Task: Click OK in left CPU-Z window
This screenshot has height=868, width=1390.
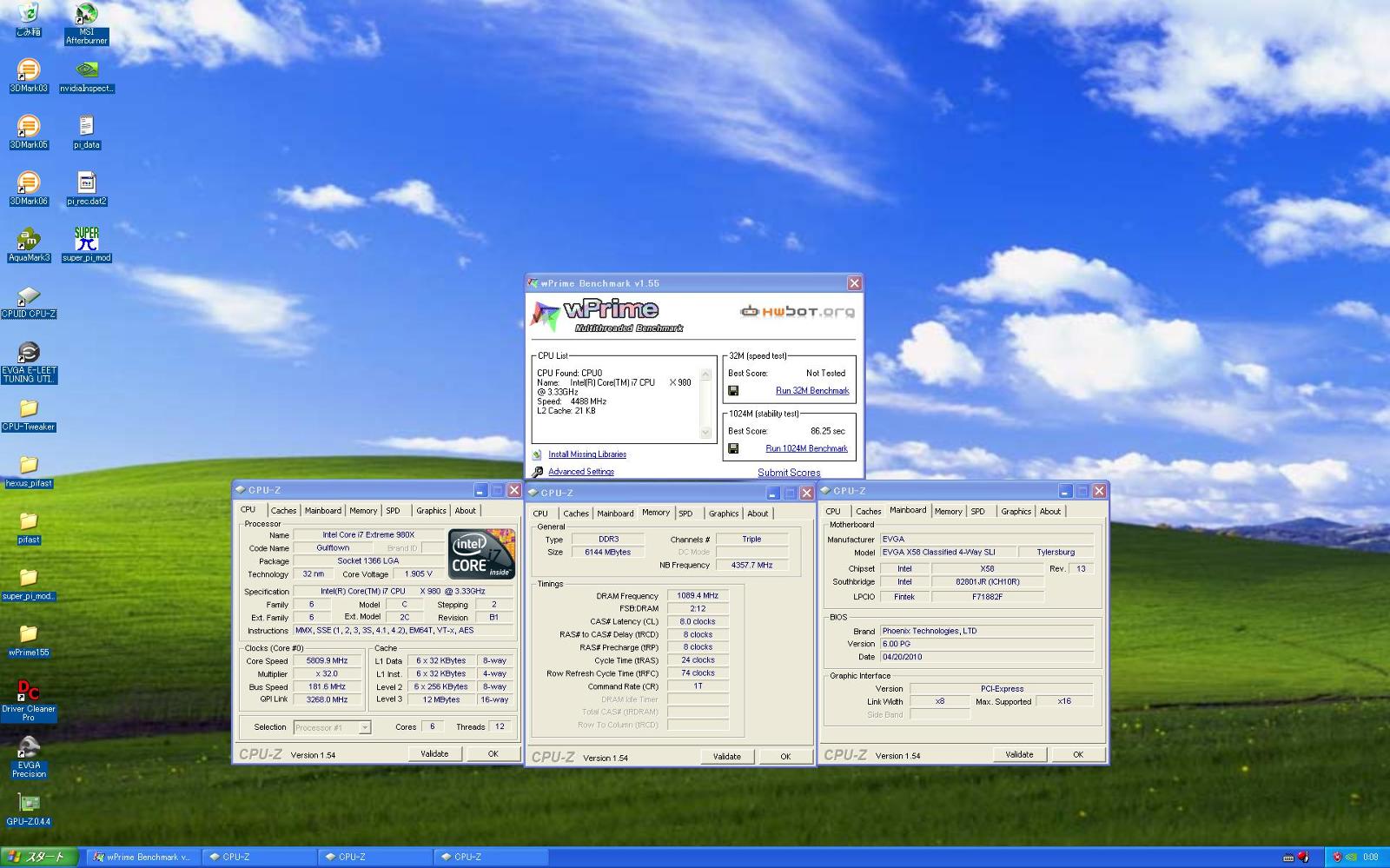Action: 493,754
